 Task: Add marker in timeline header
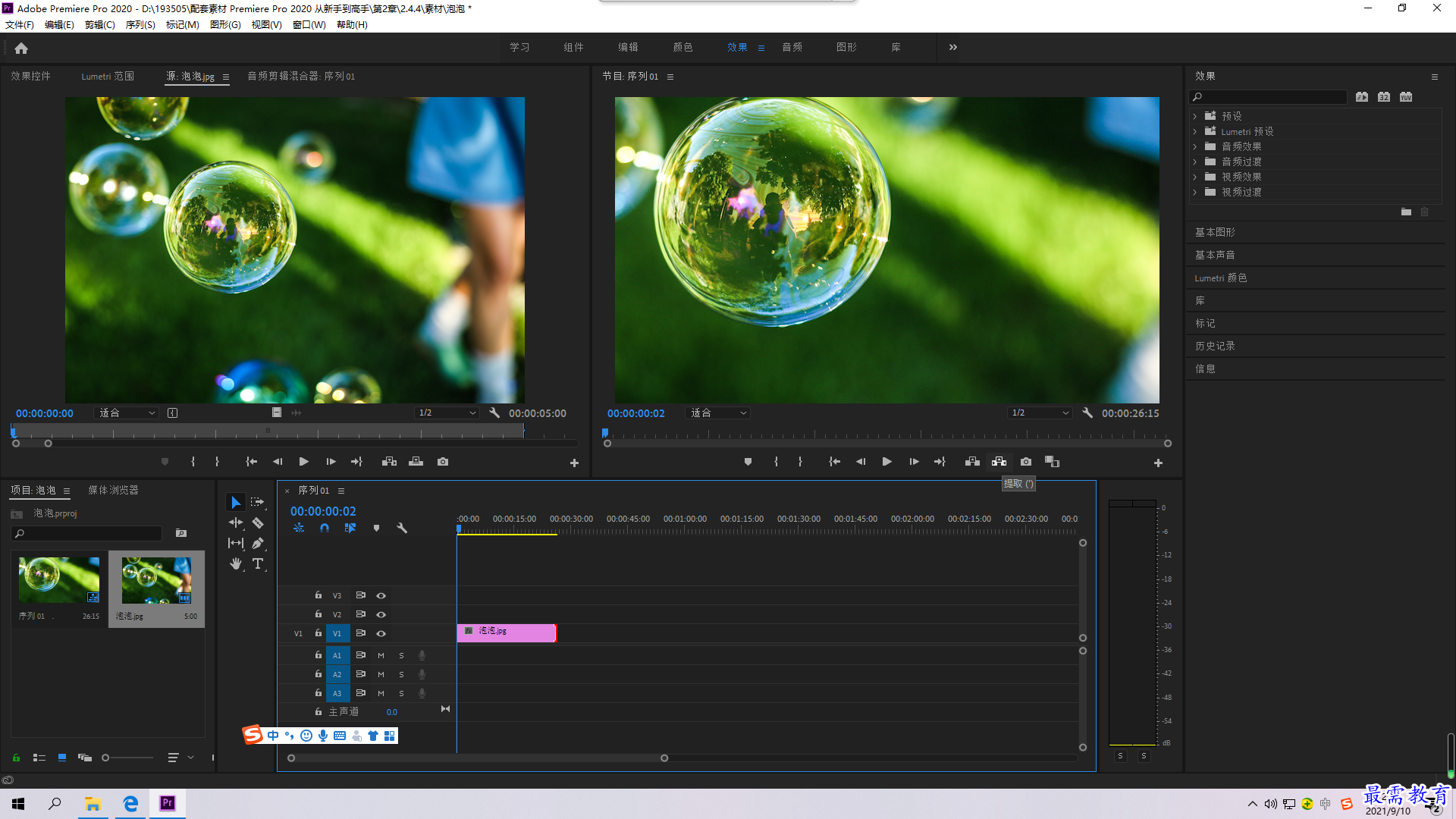coord(376,528)
